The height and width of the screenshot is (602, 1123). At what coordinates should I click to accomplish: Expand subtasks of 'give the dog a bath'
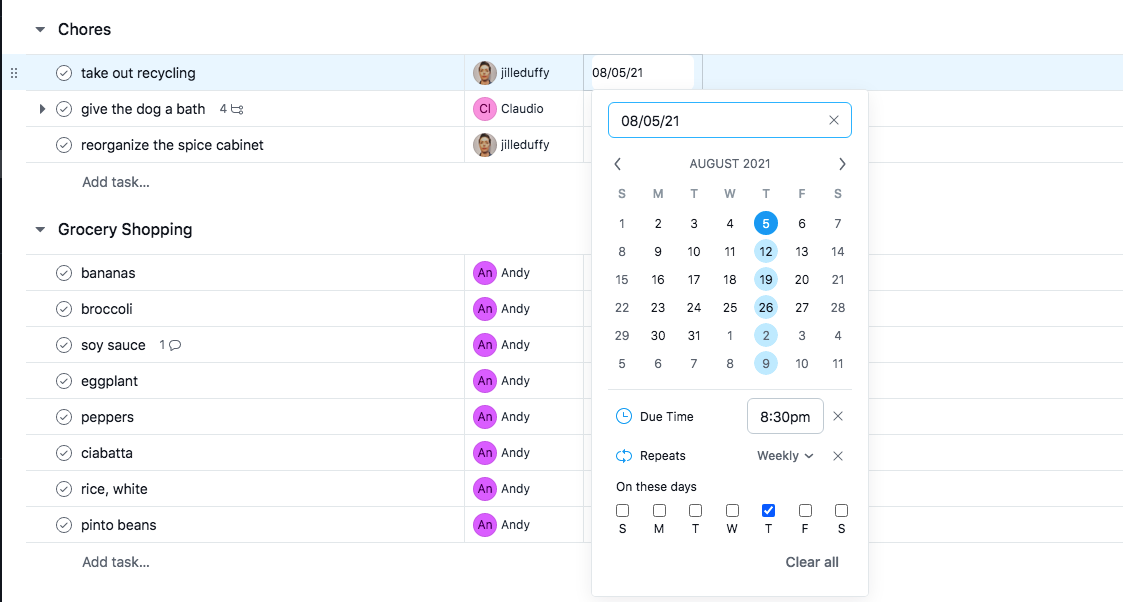pyautogui.click(x=42, y=109)
